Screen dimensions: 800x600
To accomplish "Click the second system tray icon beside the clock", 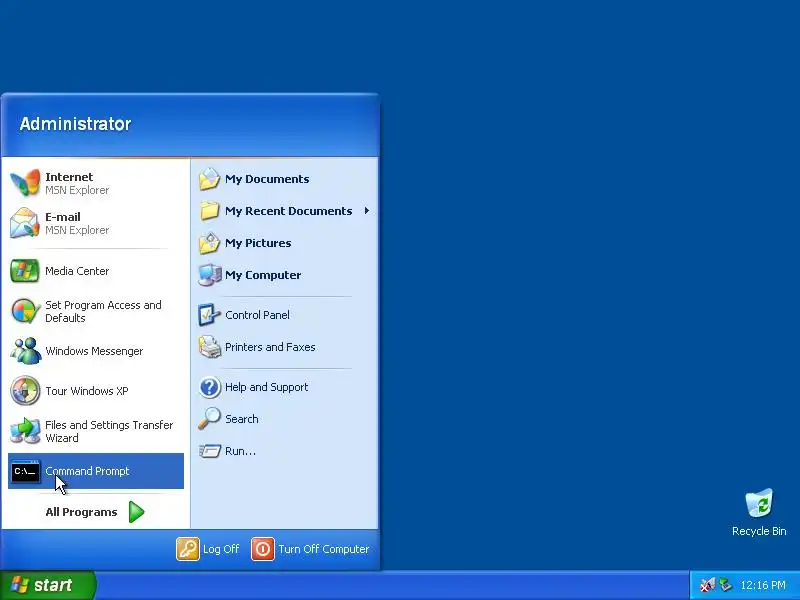I will click(x=725, y=585).
